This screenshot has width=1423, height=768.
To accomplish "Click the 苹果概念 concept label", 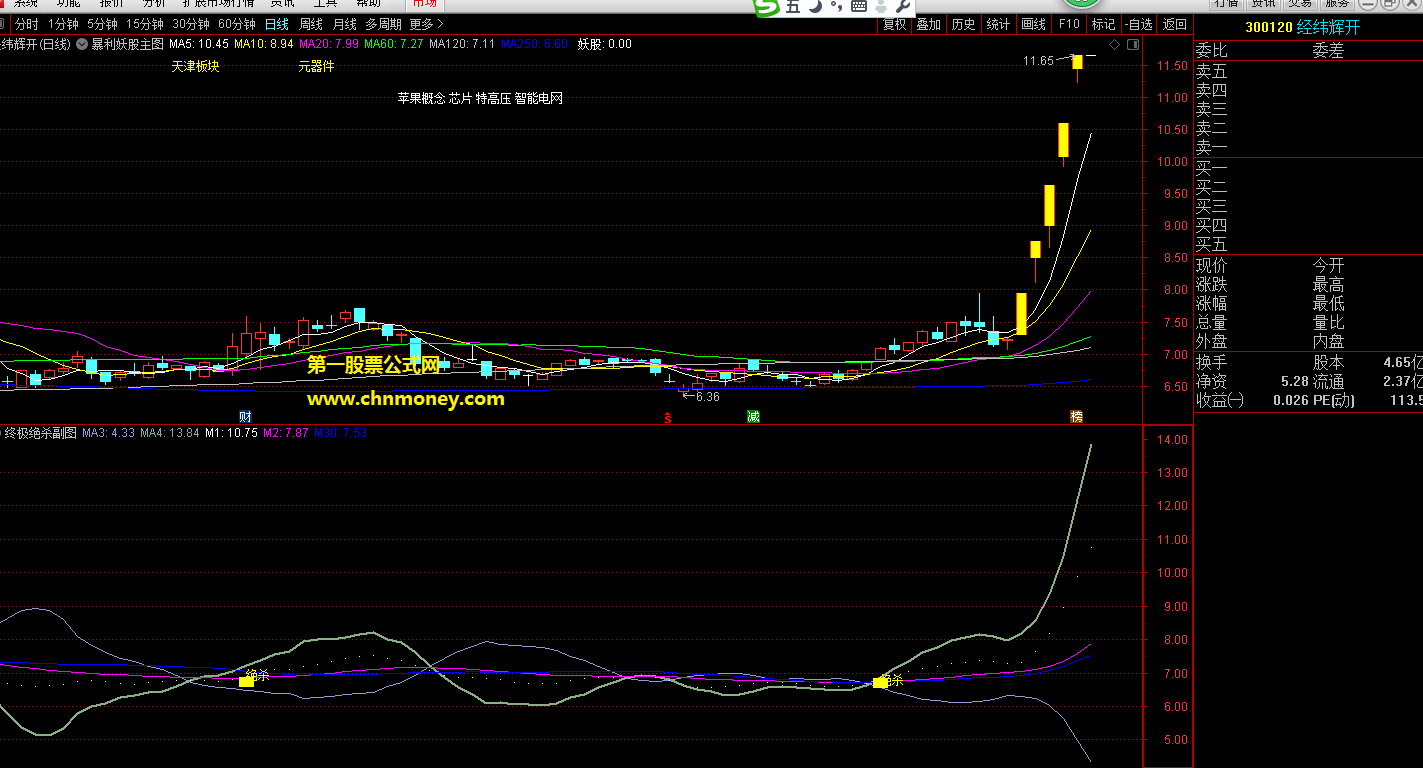I will (421, 98).
